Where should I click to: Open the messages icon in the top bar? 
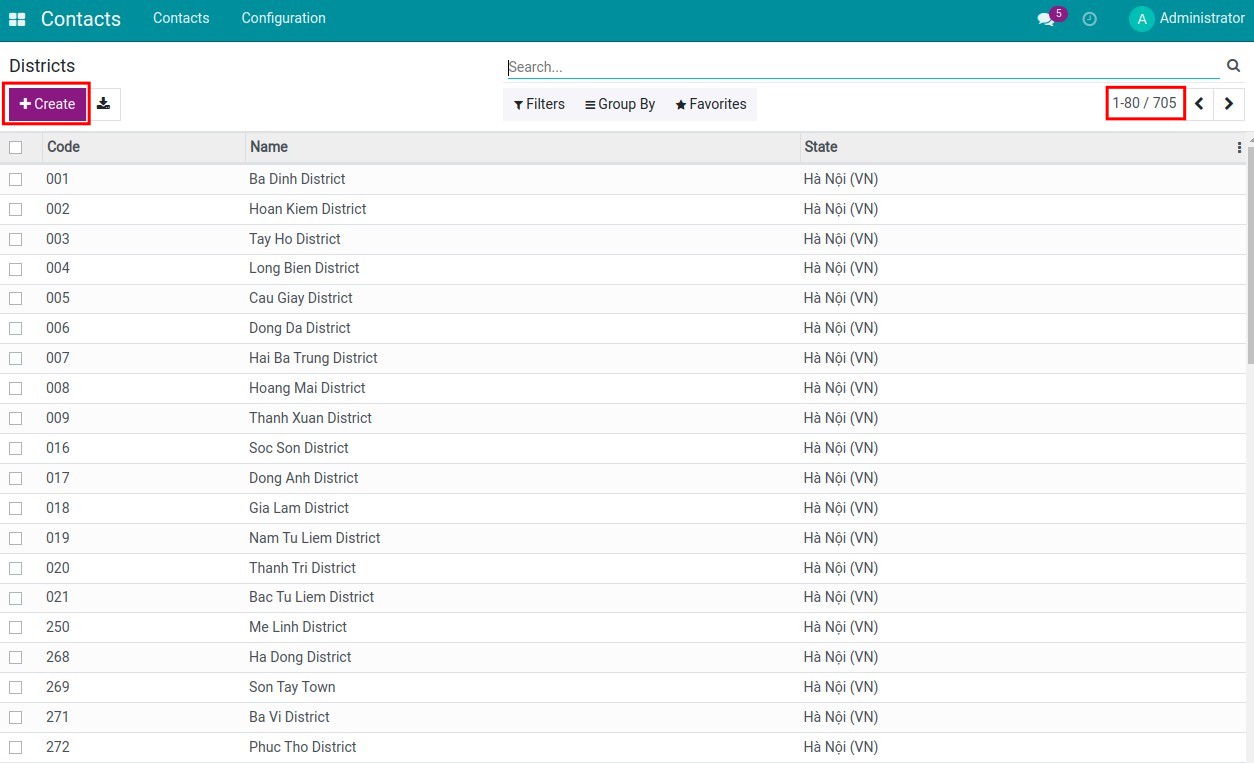coord(1043,18)
